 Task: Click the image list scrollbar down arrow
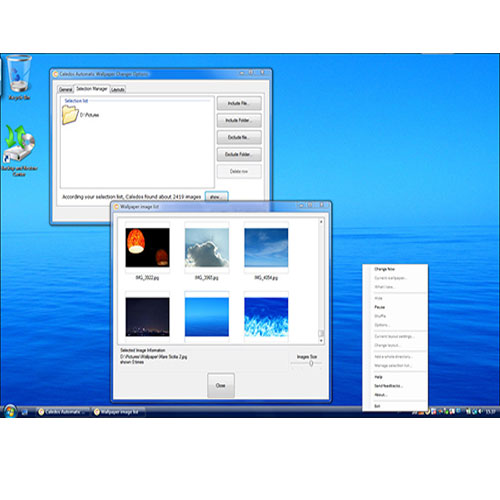click(321, 341)
